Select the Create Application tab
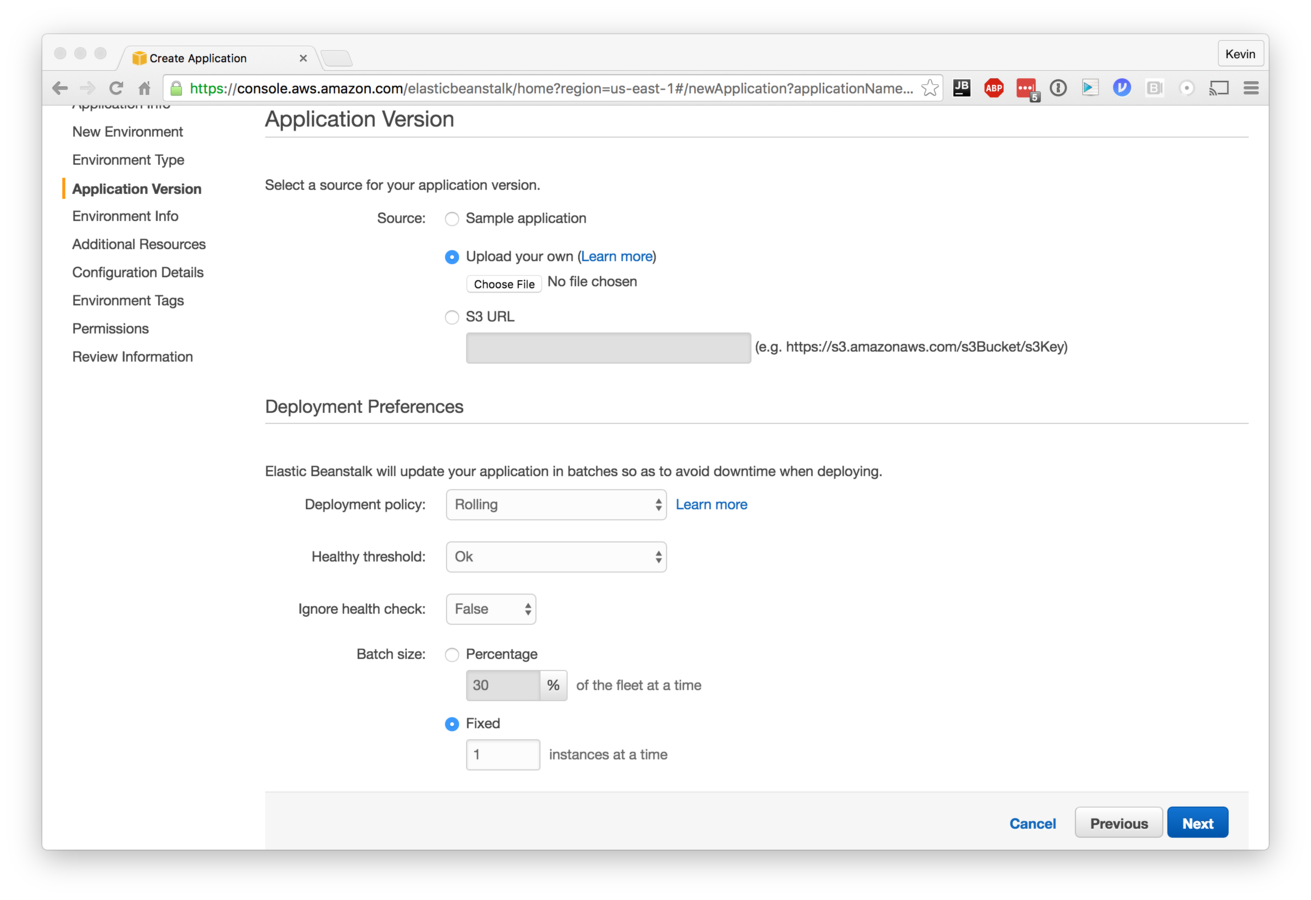The height and width of the screenshot is (900, 1311). coord(216,58)
